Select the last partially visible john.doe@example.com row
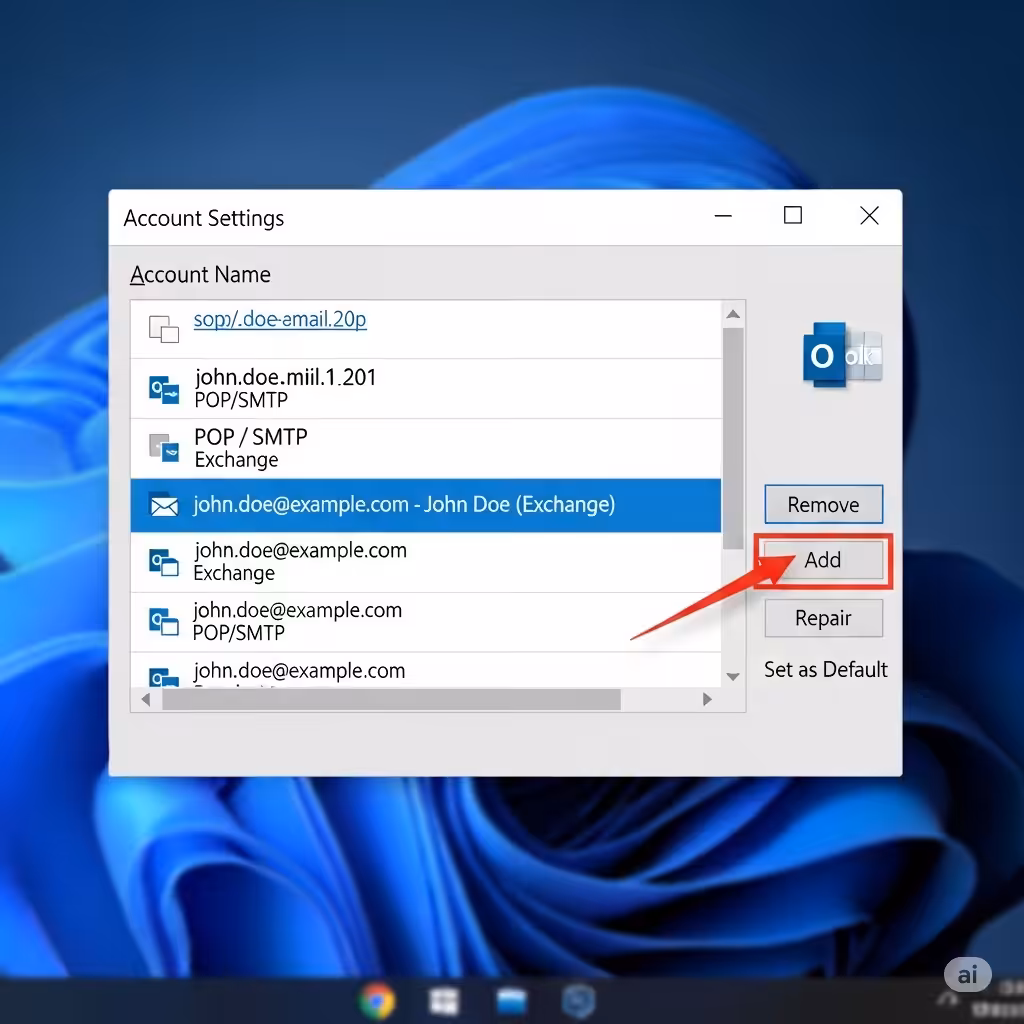Screen dimensions: 1024x1024 (426, 670)
